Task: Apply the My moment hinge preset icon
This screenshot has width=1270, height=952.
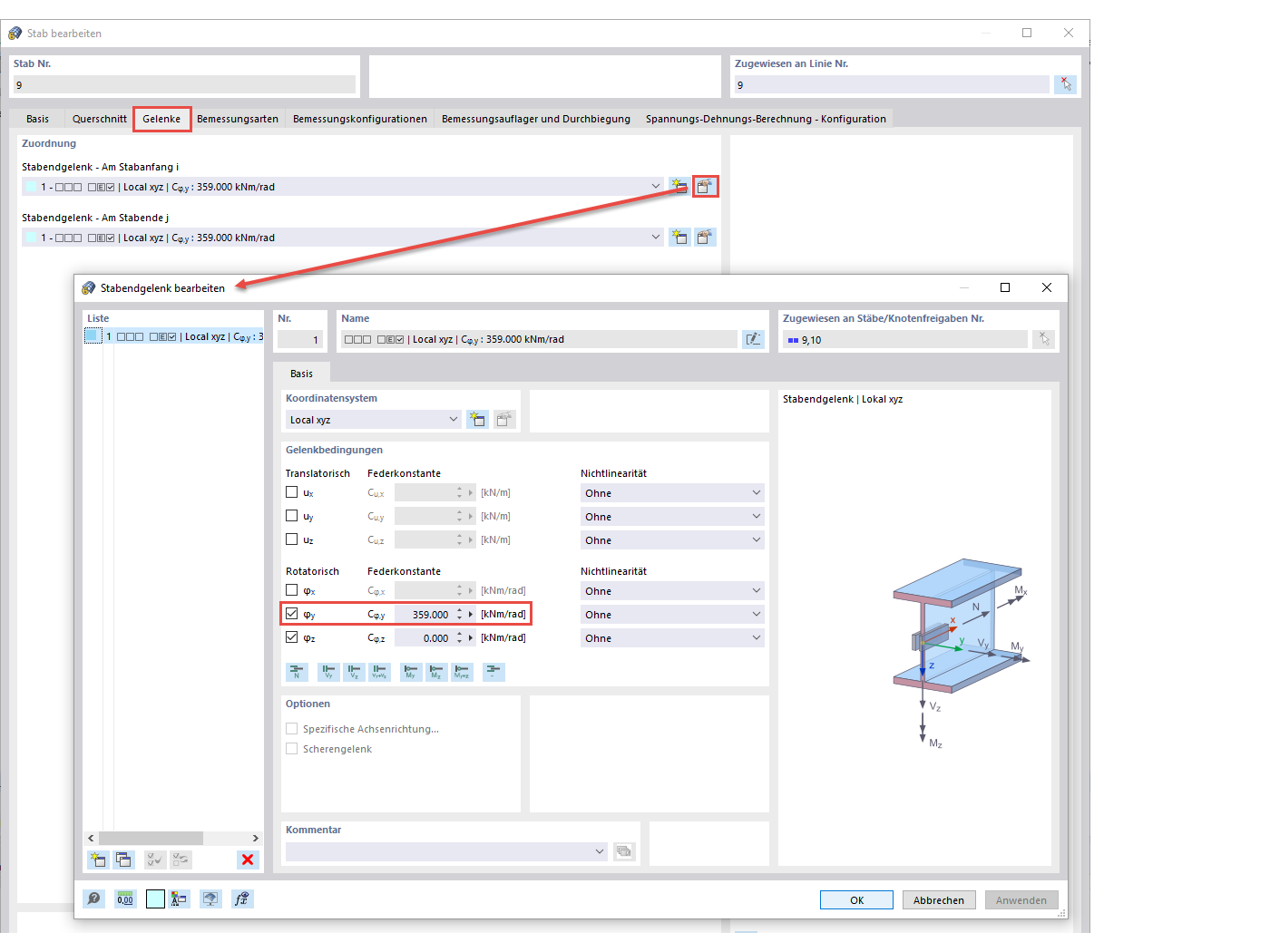Action: point(410,672)
